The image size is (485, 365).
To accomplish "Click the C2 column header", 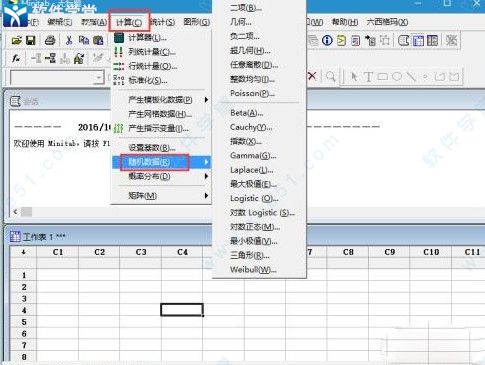I will tap(99, 252).
